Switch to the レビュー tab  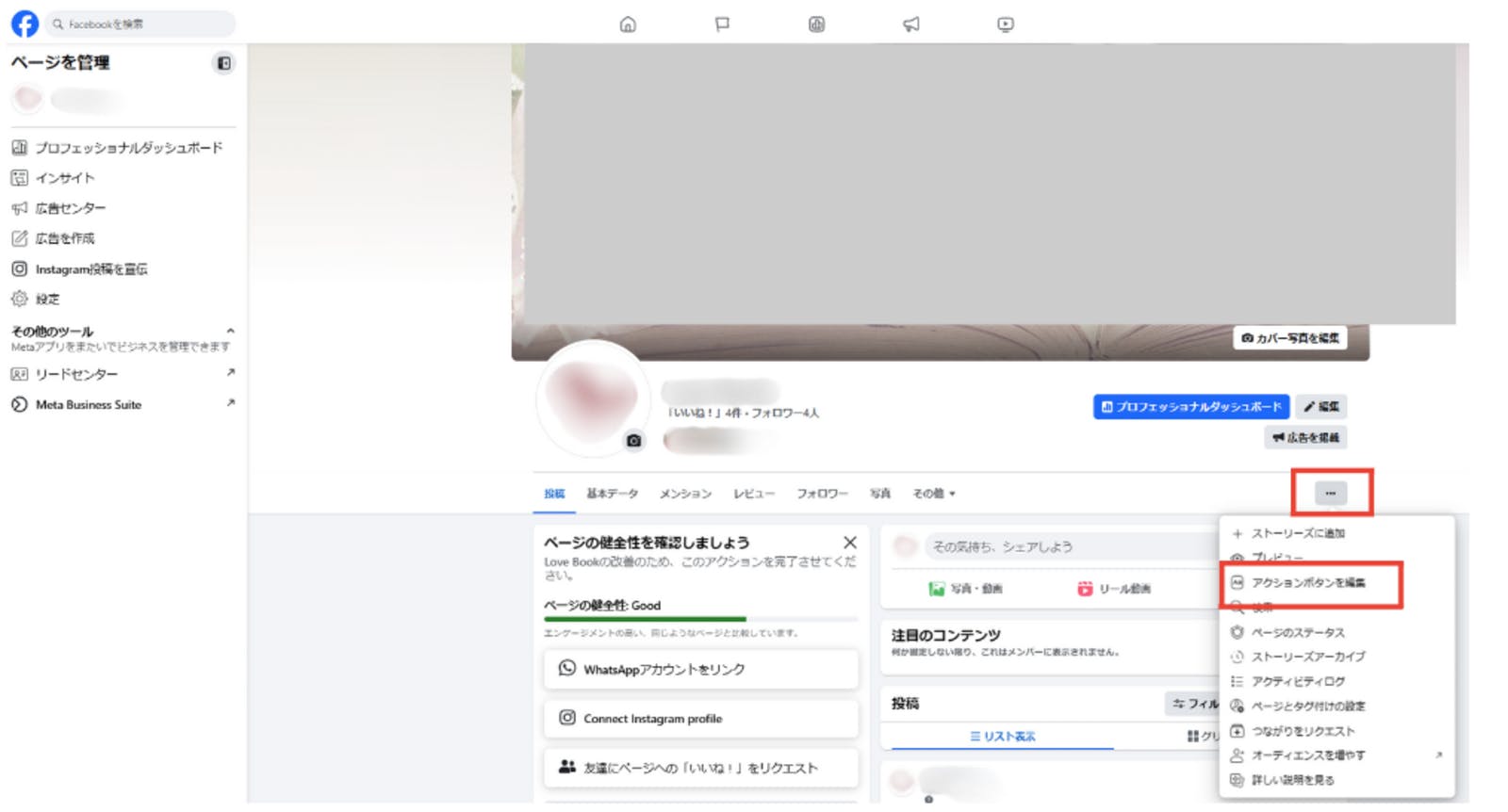coord(754,493)
